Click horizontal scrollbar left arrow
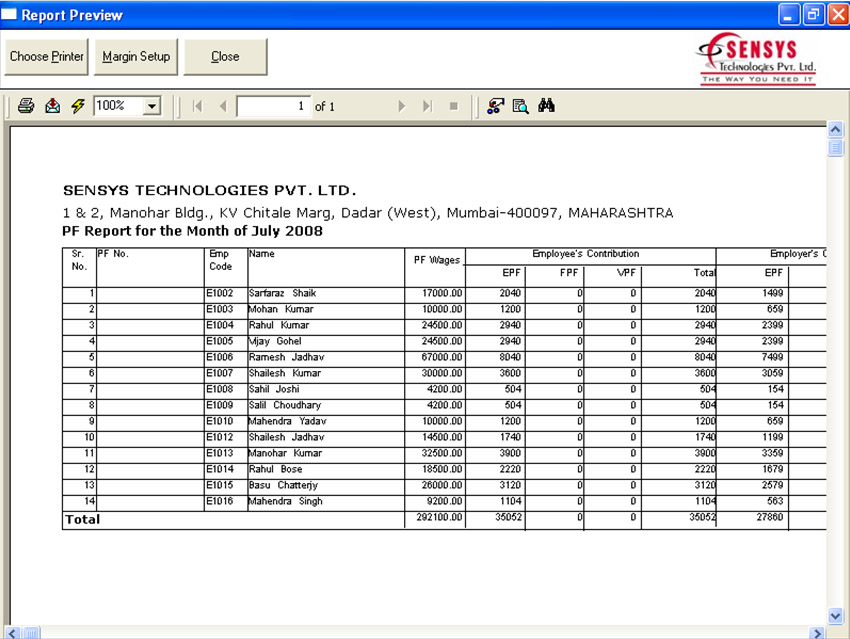The height and width of the screenshot is (639, 850). (13, 632)
